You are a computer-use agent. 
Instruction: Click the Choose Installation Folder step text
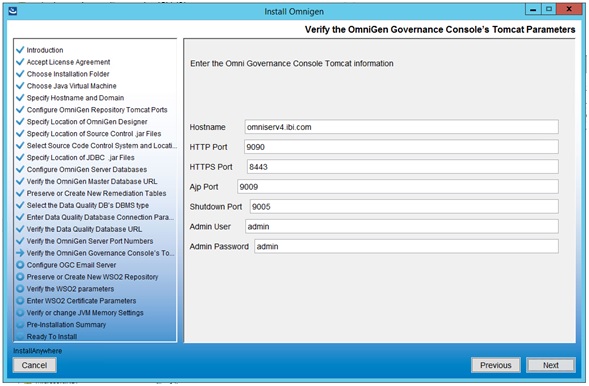tap(68, 74)
